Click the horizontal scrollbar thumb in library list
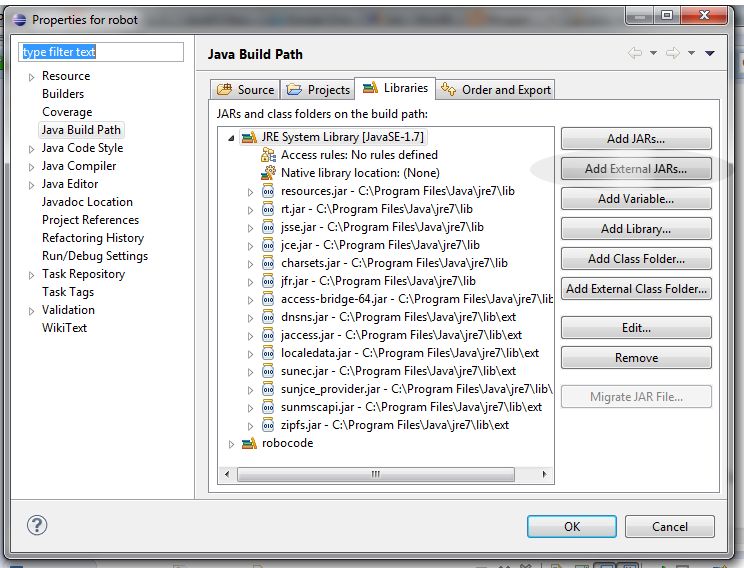 pos(375,474)
